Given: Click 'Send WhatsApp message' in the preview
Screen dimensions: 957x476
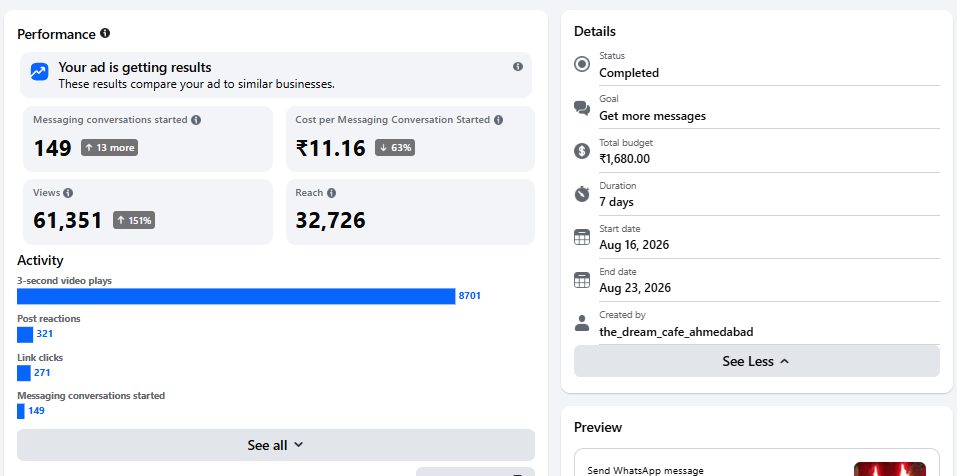Looking at the screenshot, I should pyautogui.click(x=645, y=471).
